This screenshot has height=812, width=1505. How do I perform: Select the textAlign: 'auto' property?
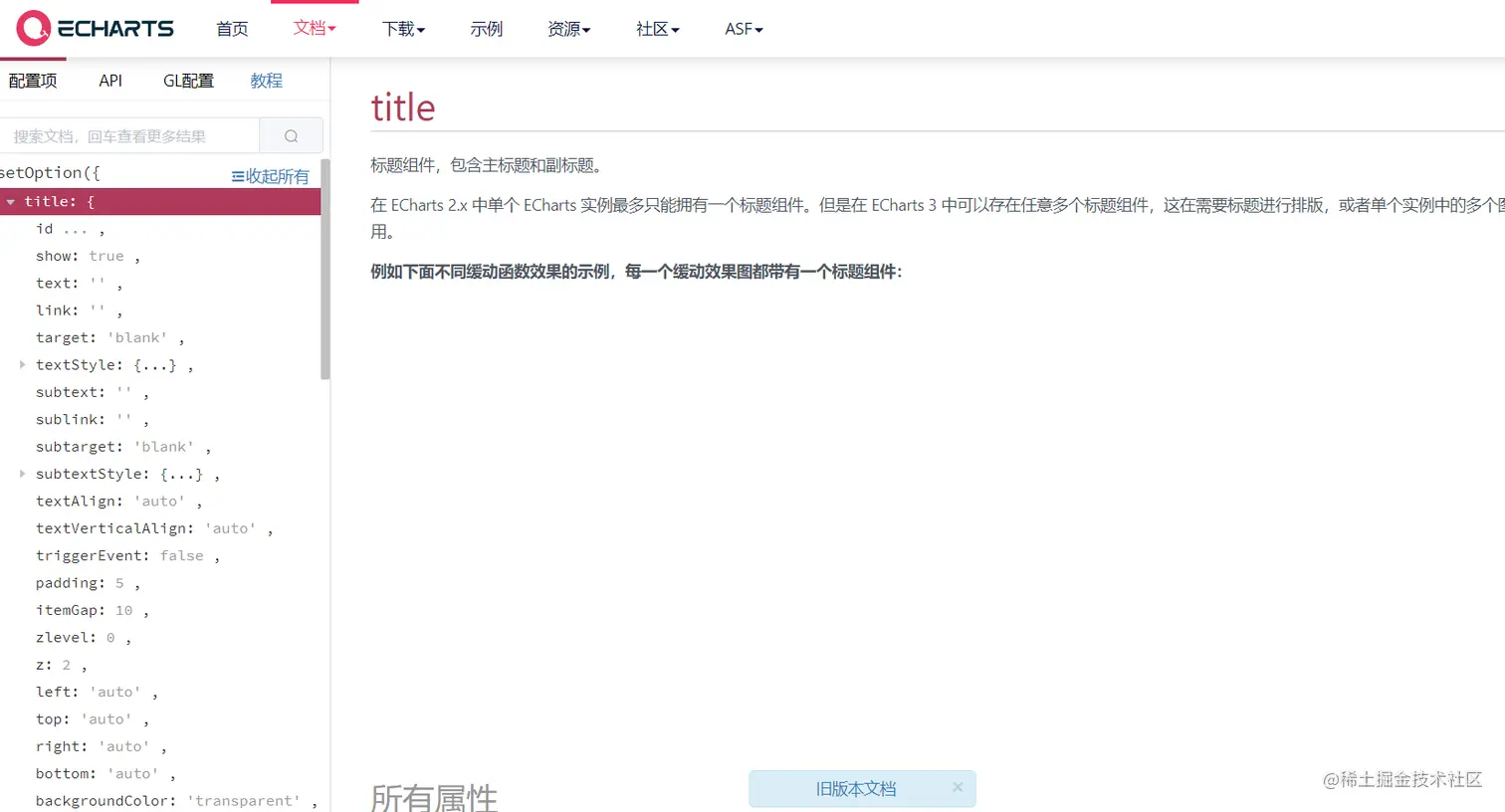(118, 502)
